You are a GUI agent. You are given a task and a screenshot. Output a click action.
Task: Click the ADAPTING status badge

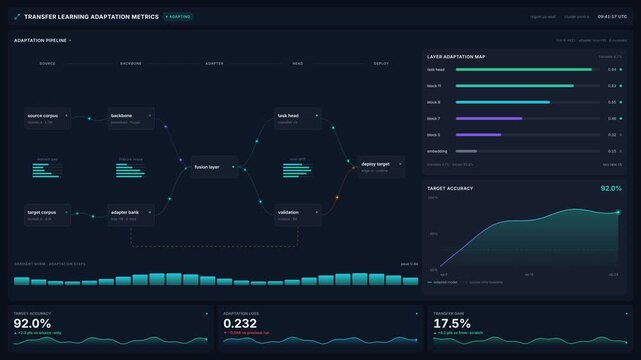(x=178, y=17)
